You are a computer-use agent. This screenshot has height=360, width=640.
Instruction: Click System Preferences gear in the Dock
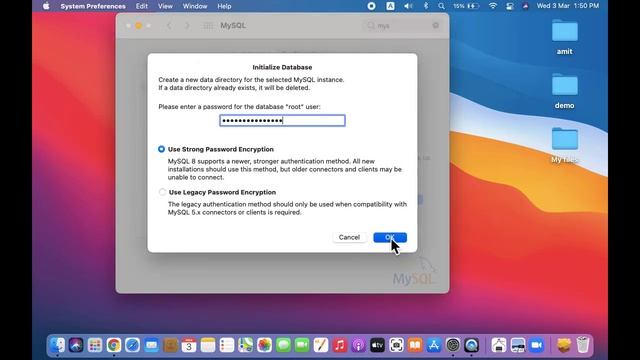tap(453, 345)
